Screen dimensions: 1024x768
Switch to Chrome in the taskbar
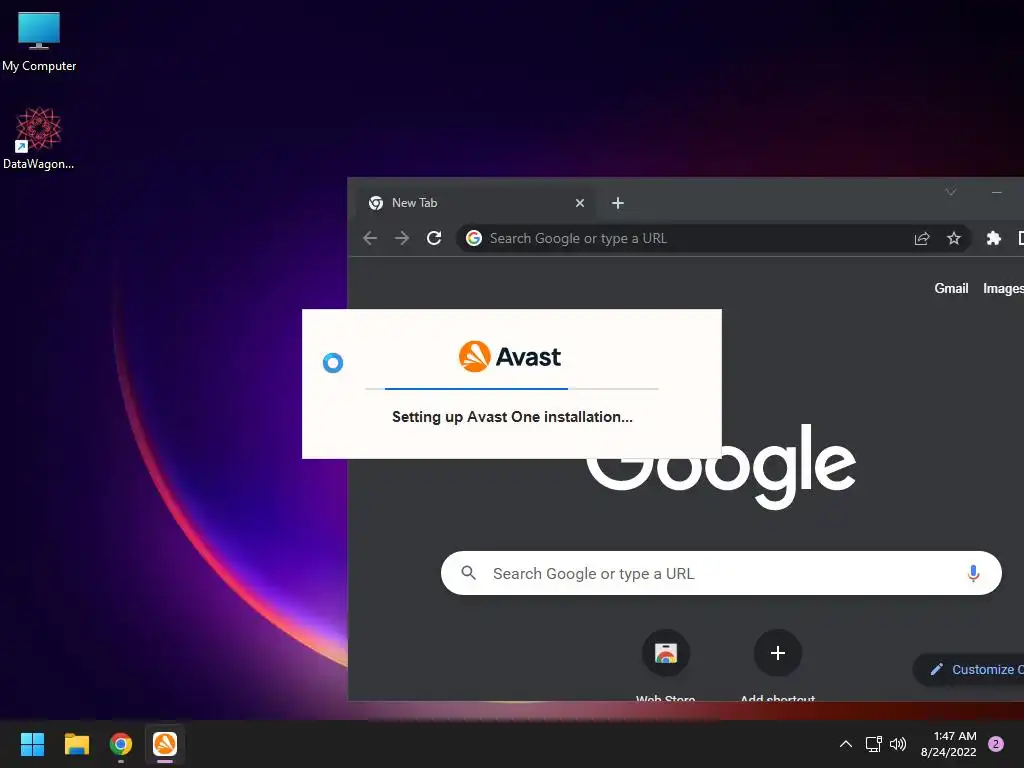(x=121, y=744)
